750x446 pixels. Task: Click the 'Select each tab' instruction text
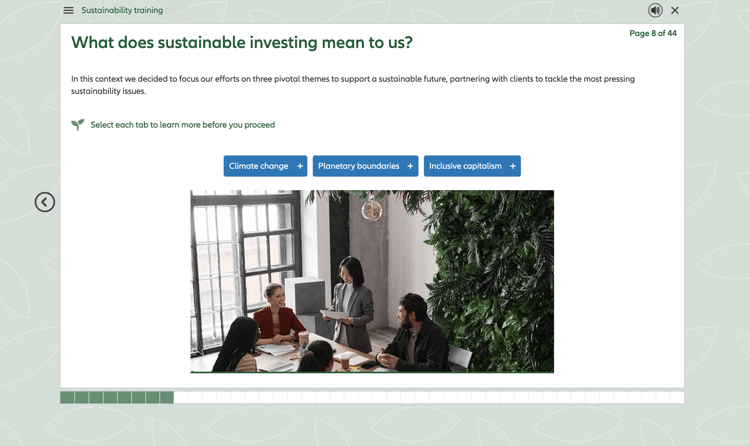tap(182, 125)
